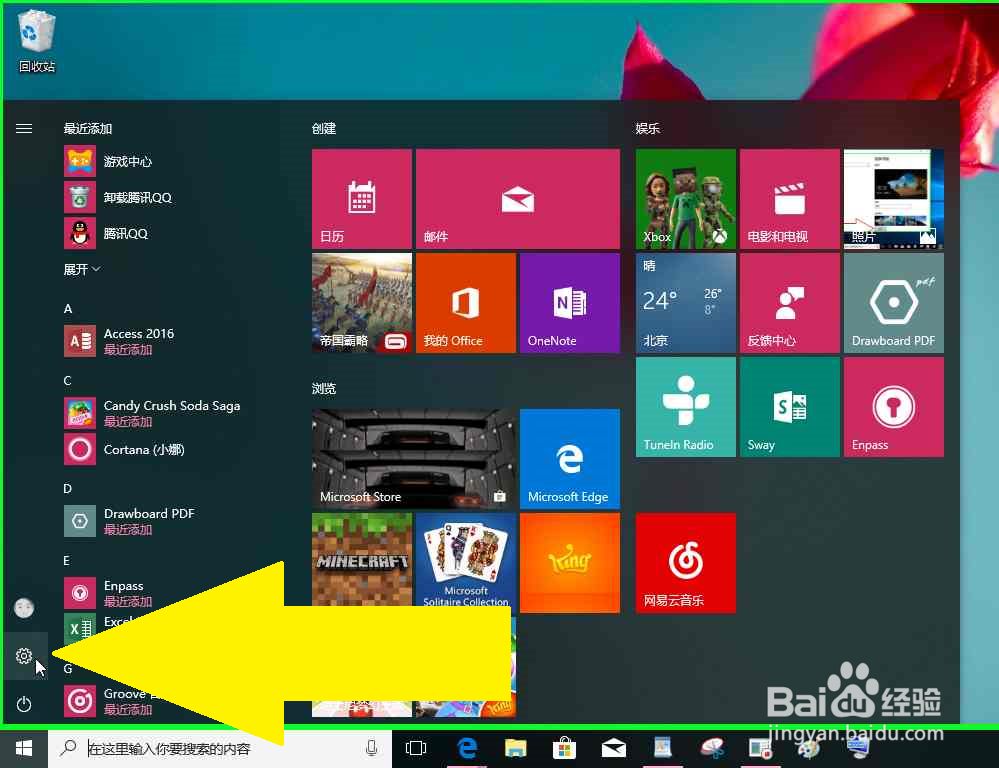Click the 浏览 group header

(x=324, y=389)
